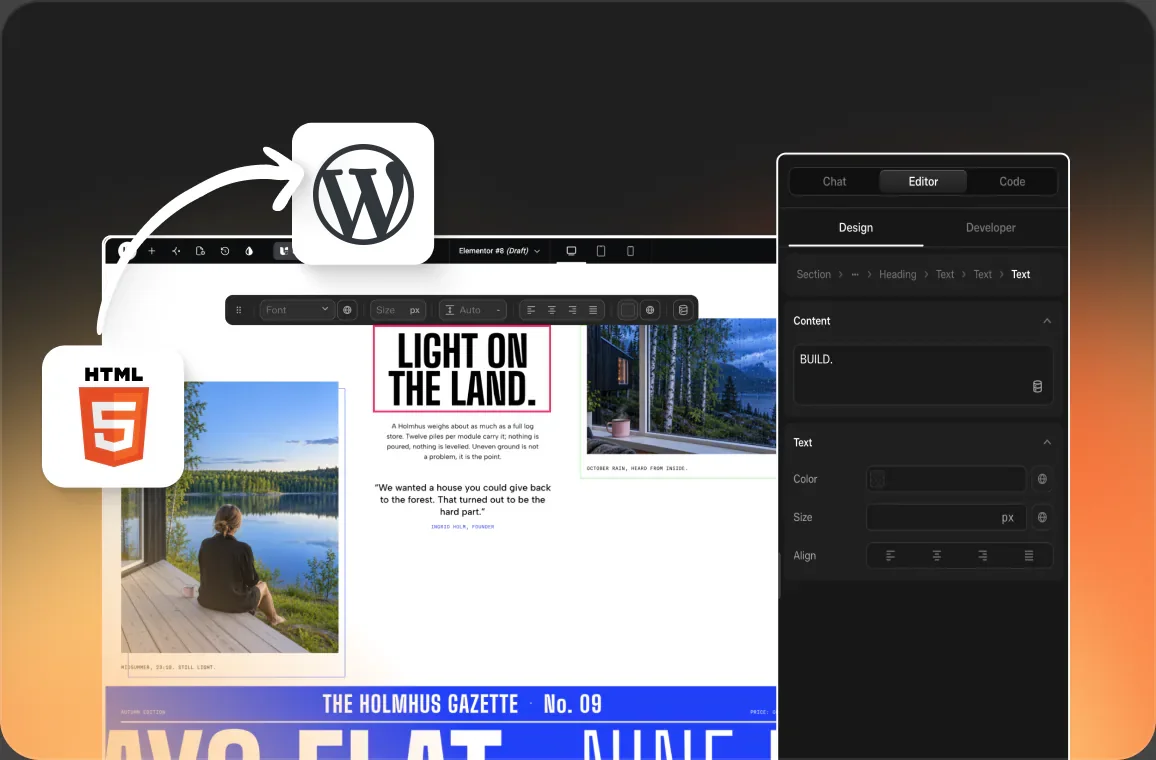The image size is (1156, 760).
Task: Switch to tablet preview mode
Action: [x=601, y=251]
